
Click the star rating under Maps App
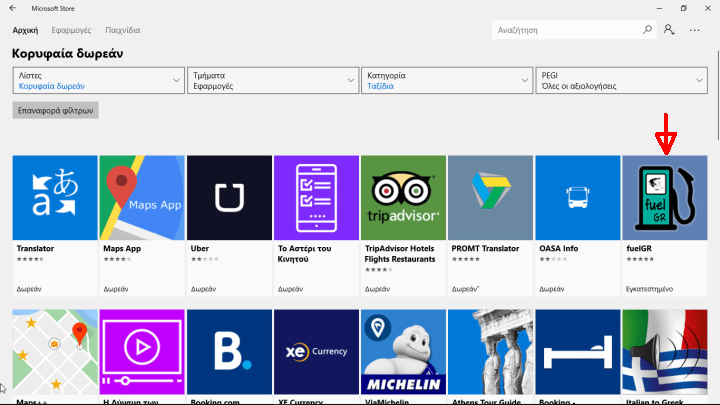(117, 259)
